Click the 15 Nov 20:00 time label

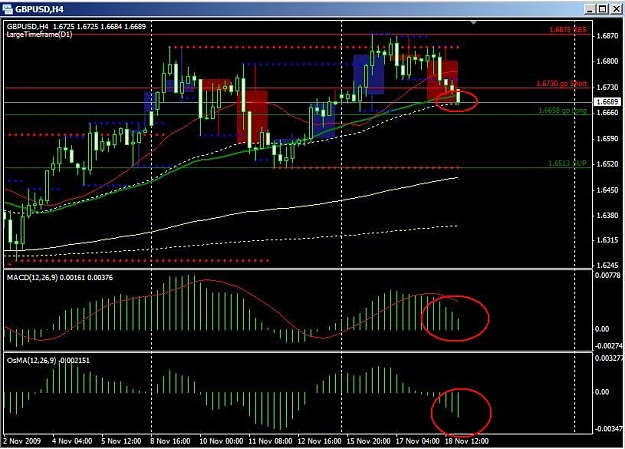click(x=369, y=441)
